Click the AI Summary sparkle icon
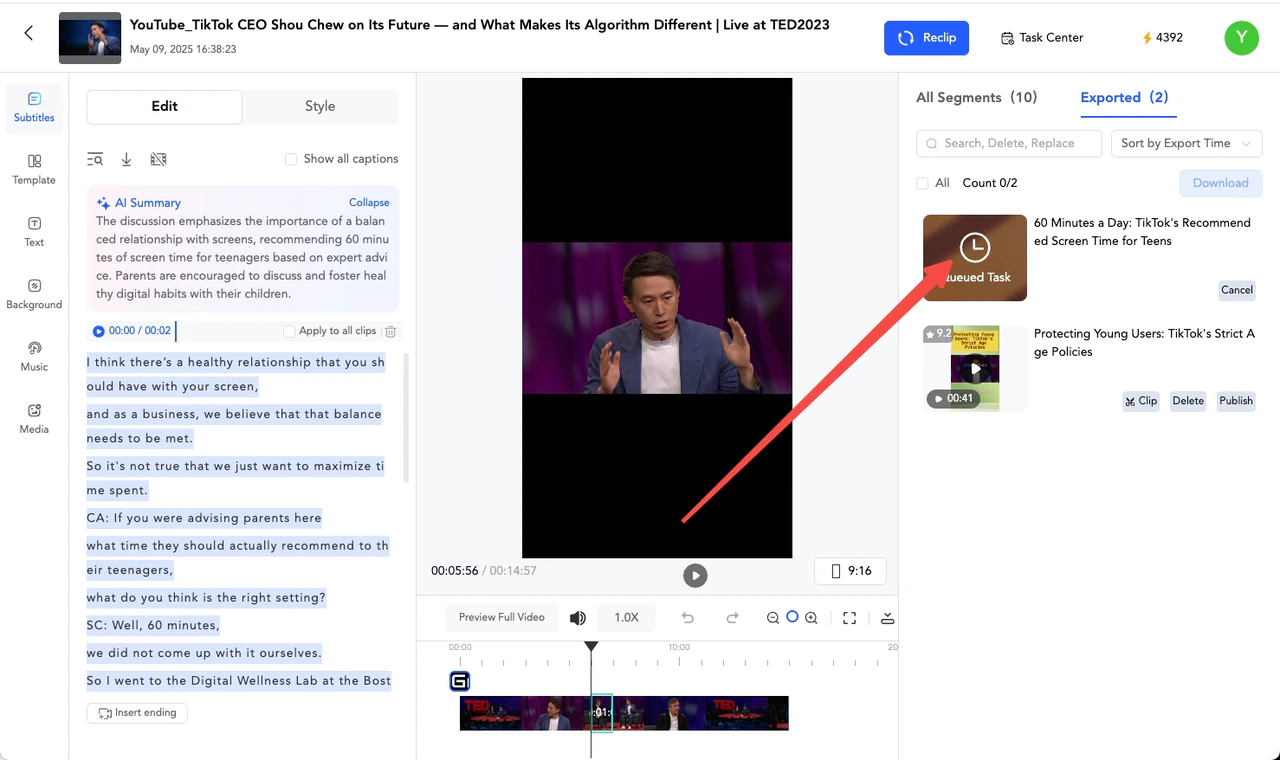1280x760 pixels. 103,203
